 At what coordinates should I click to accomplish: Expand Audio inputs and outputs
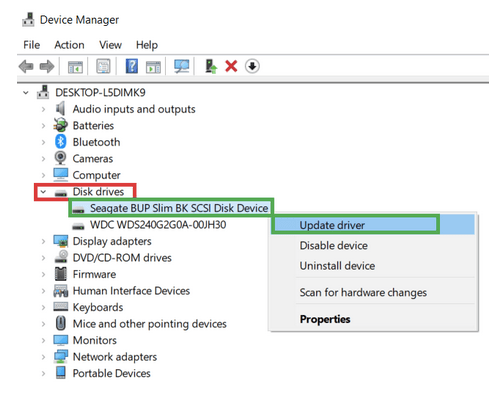point(43,109)
